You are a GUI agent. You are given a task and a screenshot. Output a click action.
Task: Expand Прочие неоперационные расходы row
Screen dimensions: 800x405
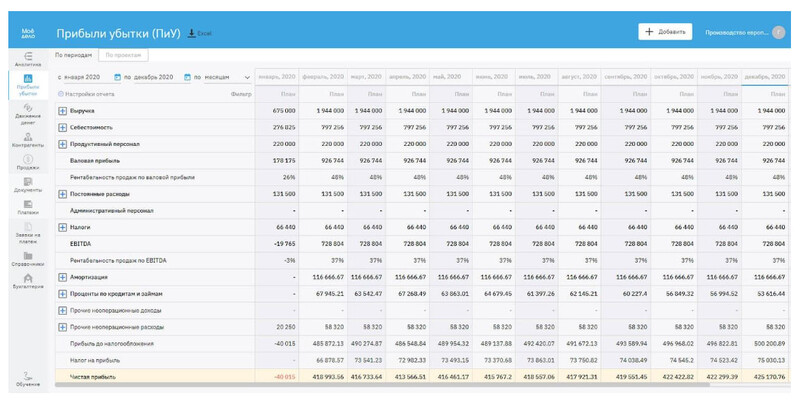click(x=62, y=327)
